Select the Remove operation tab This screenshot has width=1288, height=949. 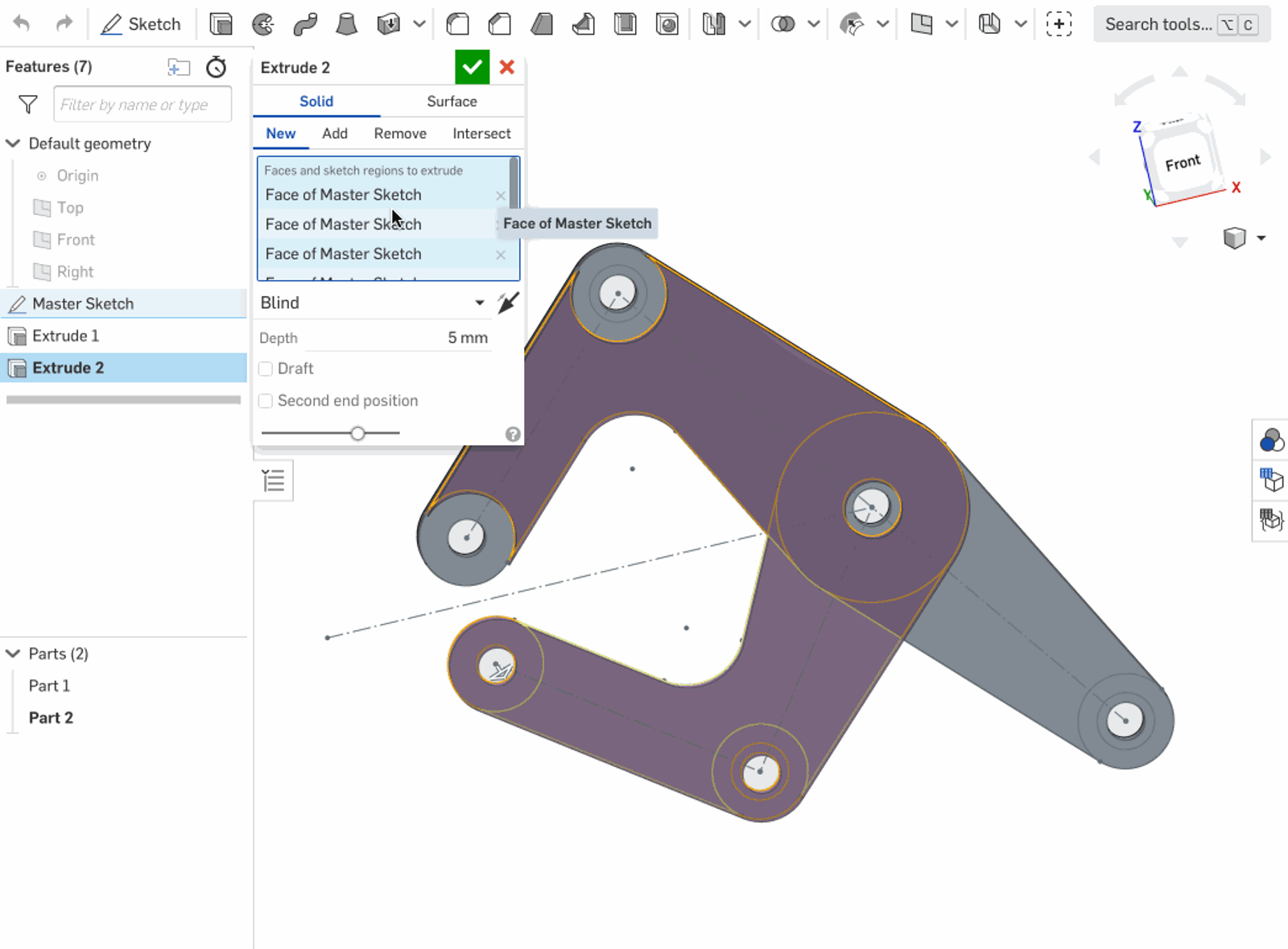coord(400,134)
